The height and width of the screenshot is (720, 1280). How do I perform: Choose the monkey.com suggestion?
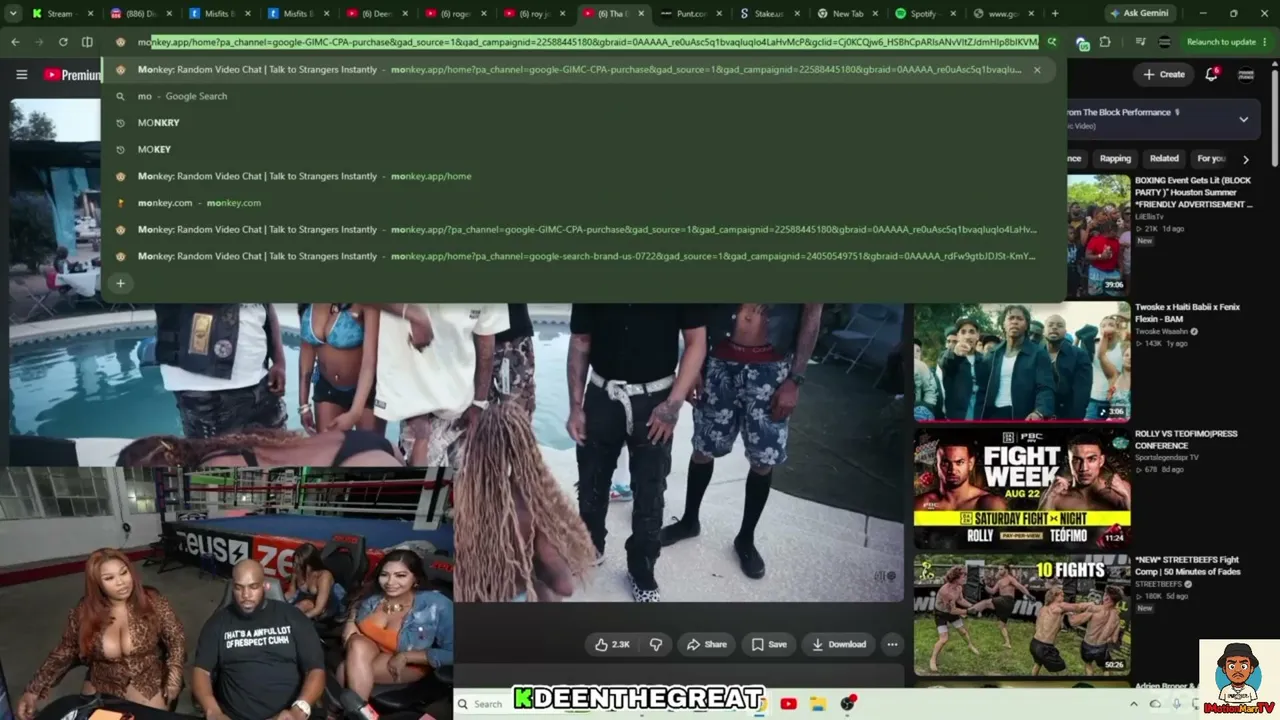[583, 203]
